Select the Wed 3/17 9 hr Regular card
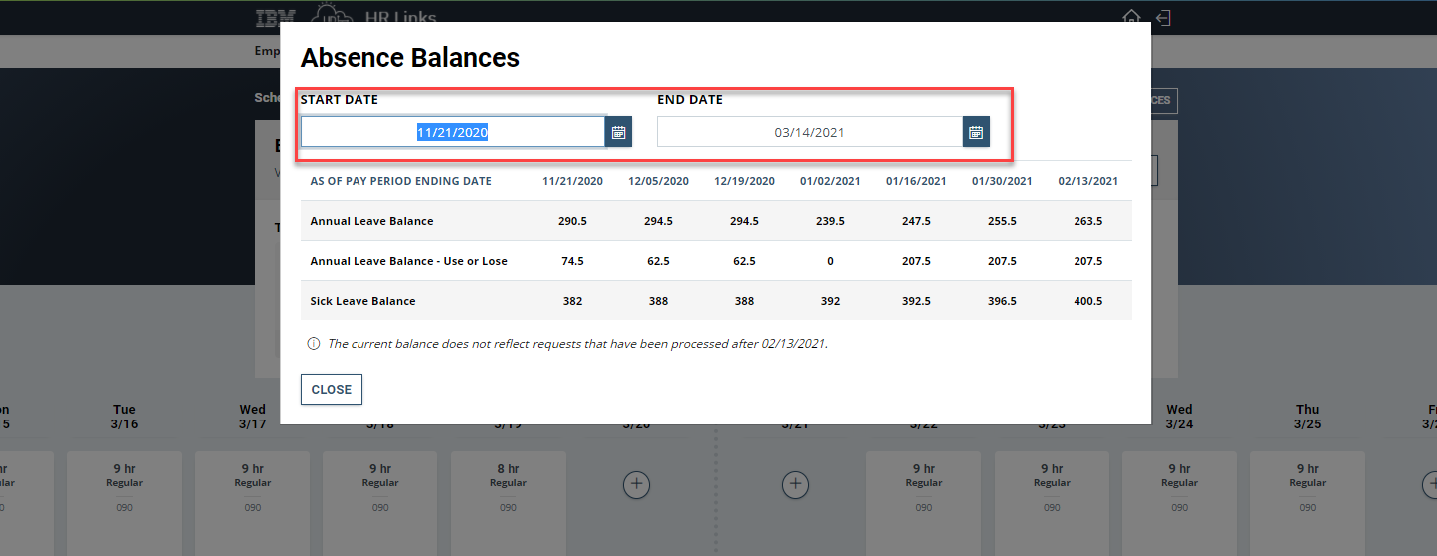The width and height of the screenshot is (1437, 556). 252,503
